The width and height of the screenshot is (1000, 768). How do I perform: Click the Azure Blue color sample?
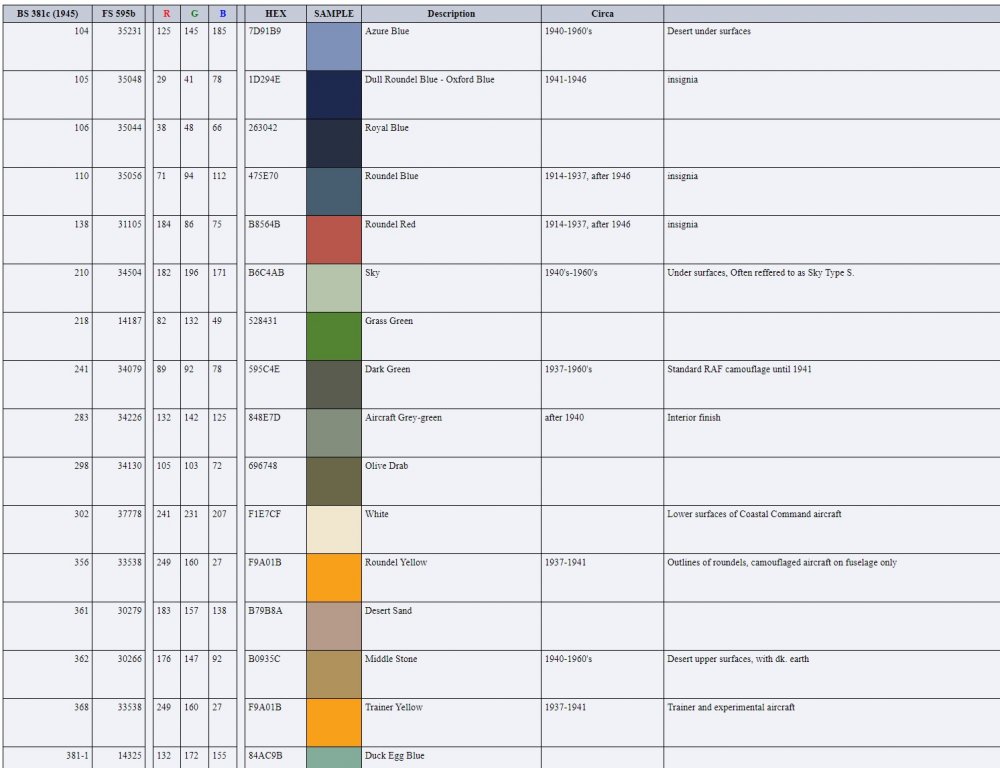click(333, 46)
